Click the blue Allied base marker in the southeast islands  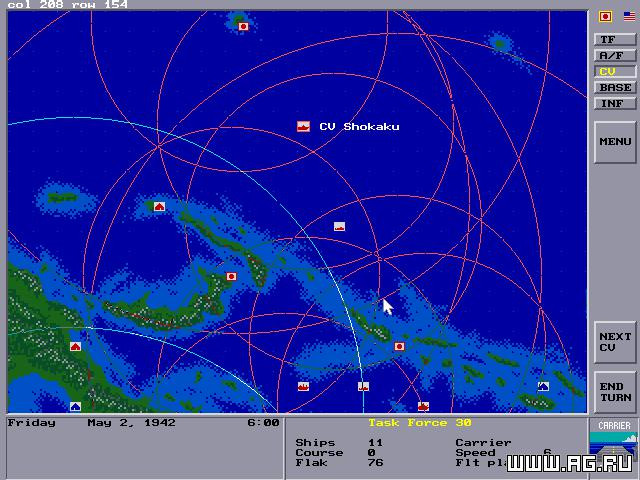(x=543, y=387)
